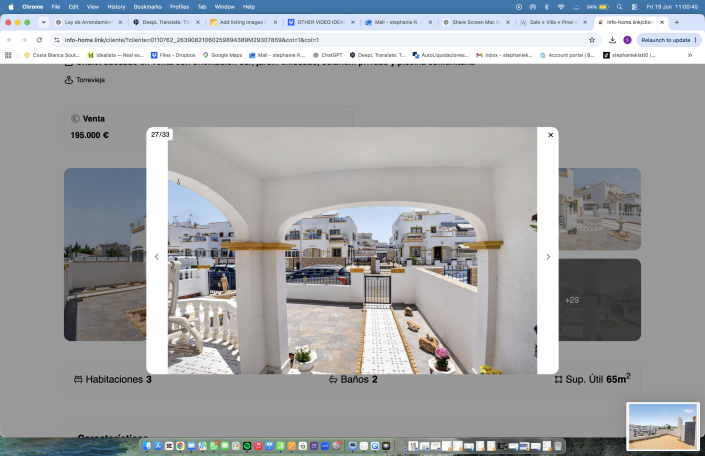The image size is (705, 456).
Task: Open a new tab with the plus button
Action: (677, 22)
